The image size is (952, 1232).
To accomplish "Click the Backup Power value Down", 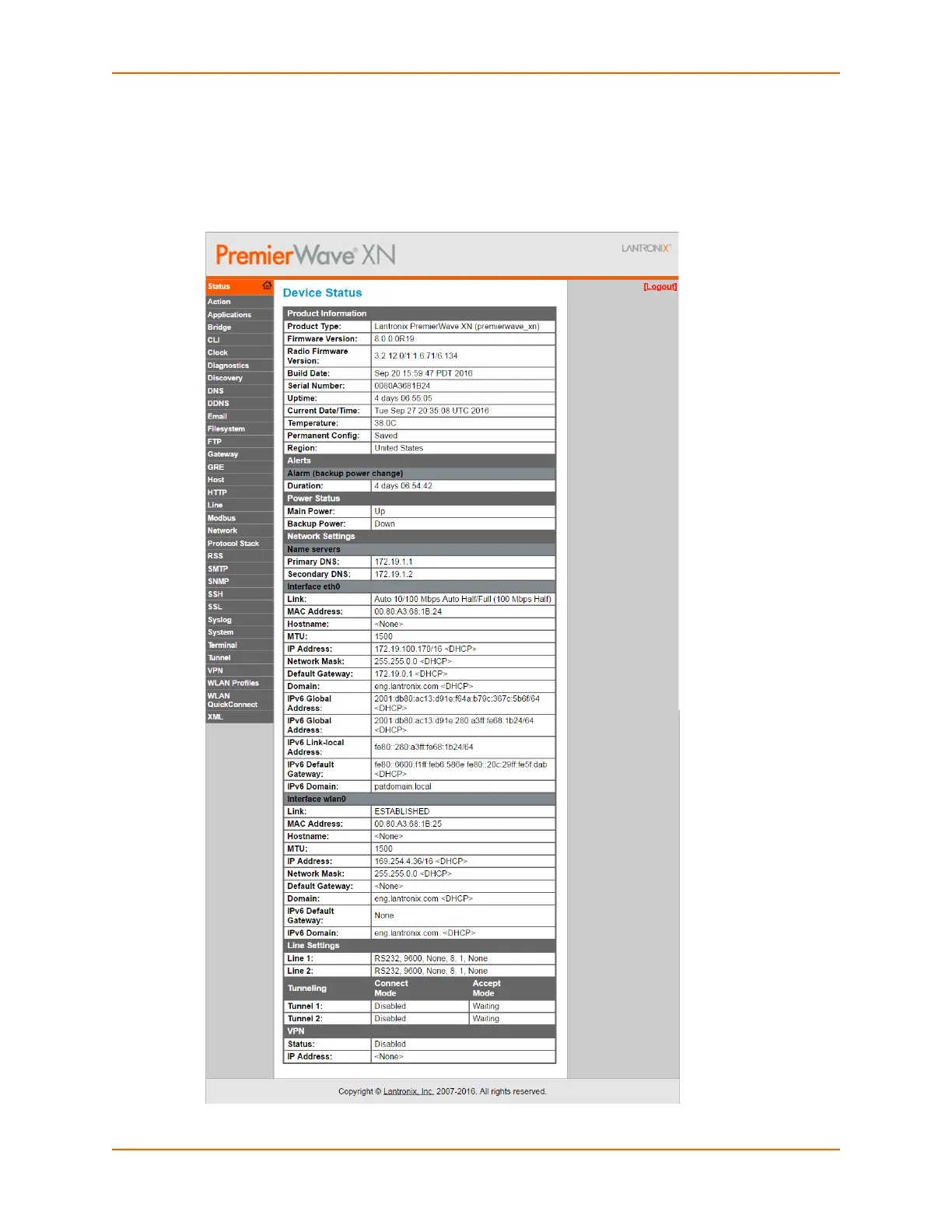I will [384, 523].
